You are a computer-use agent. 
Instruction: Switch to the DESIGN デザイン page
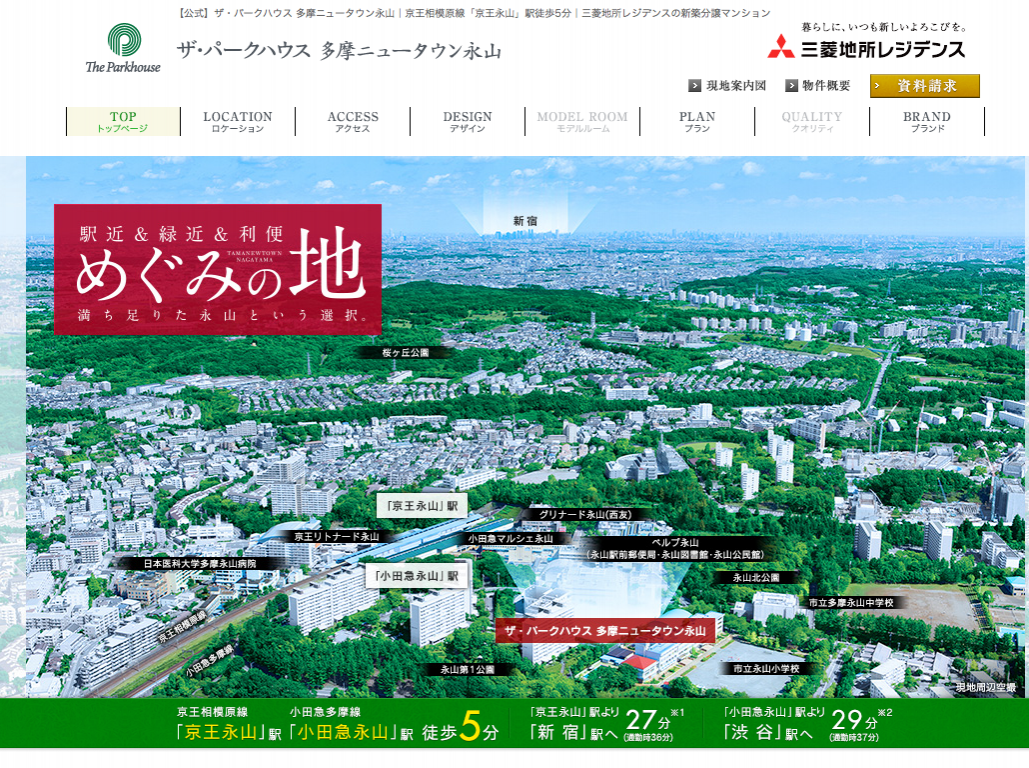[468, 121]
